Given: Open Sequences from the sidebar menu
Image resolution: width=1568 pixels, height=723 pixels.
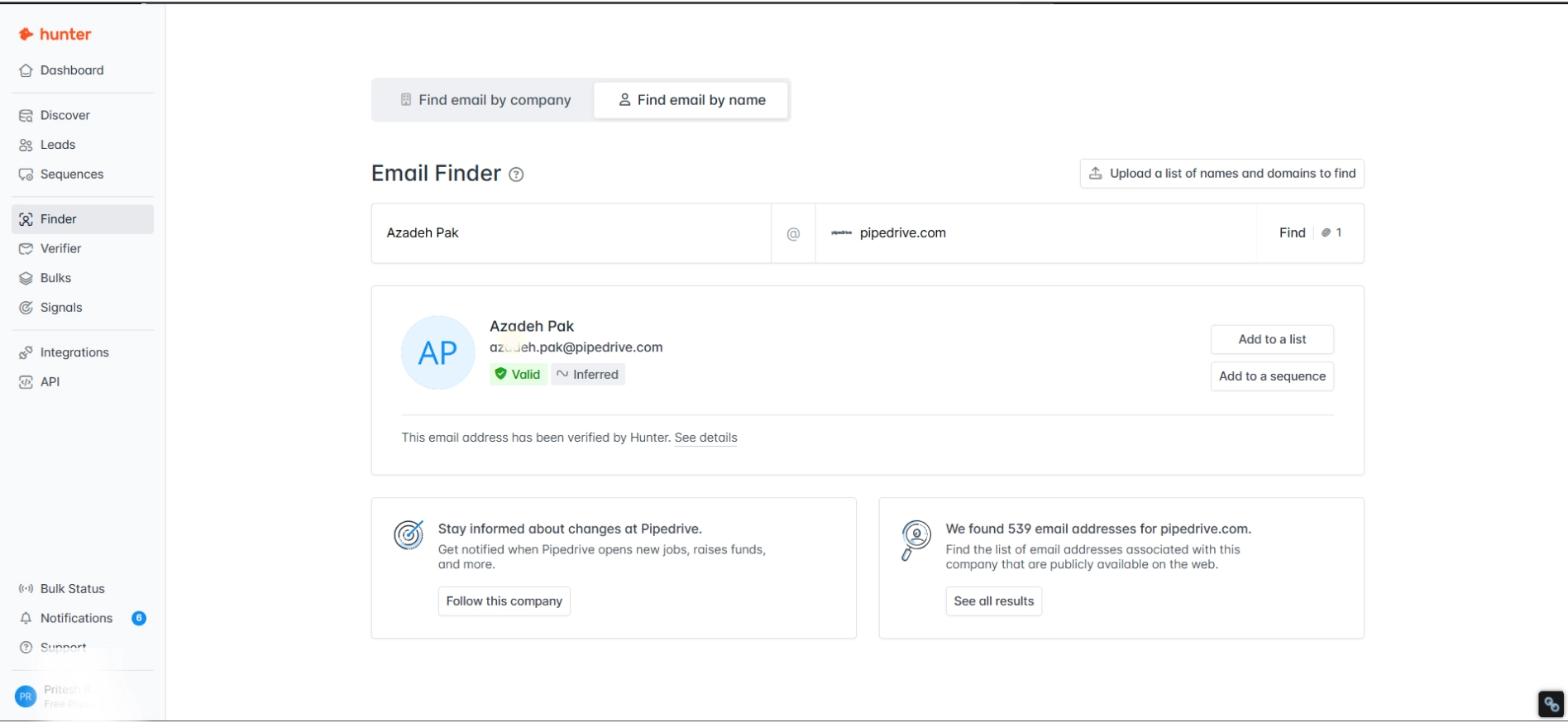Looking at the screenshot, I should [x=82, y=175].
